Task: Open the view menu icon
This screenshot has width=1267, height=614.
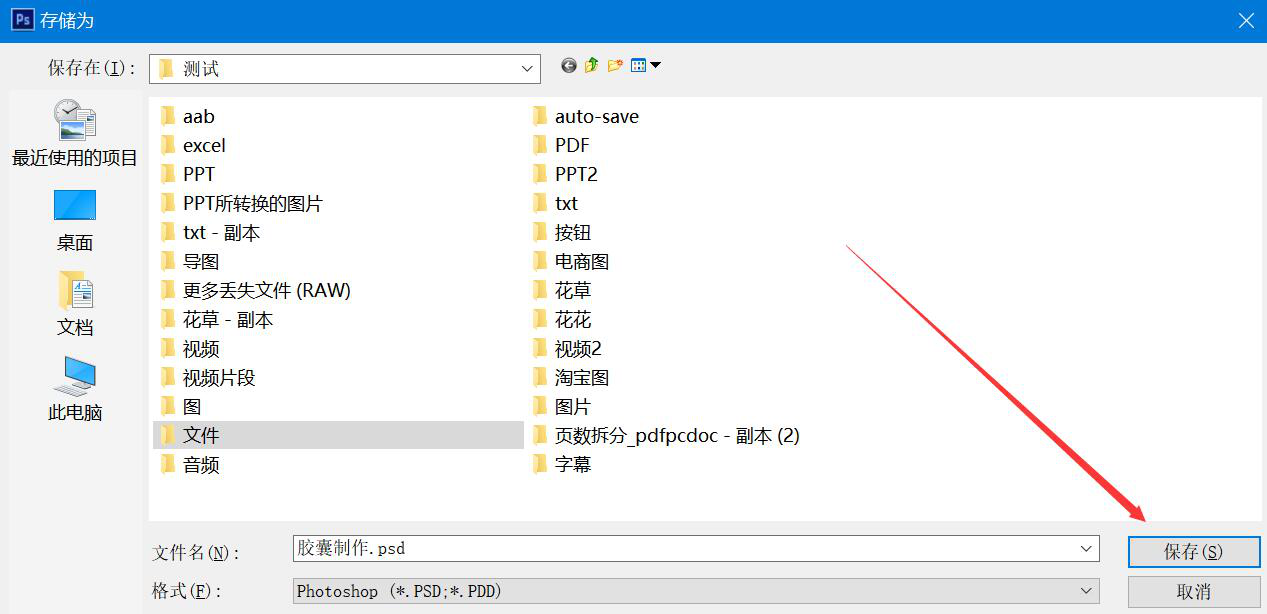Action: (645, 66)
